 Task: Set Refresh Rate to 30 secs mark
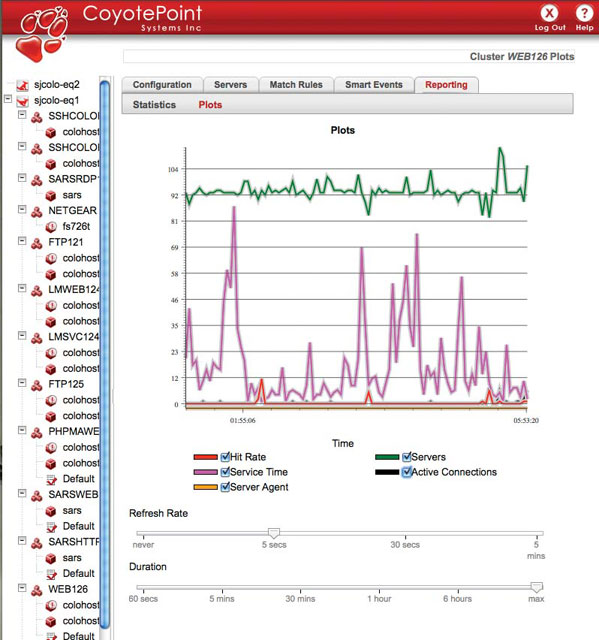pos(405,534)
